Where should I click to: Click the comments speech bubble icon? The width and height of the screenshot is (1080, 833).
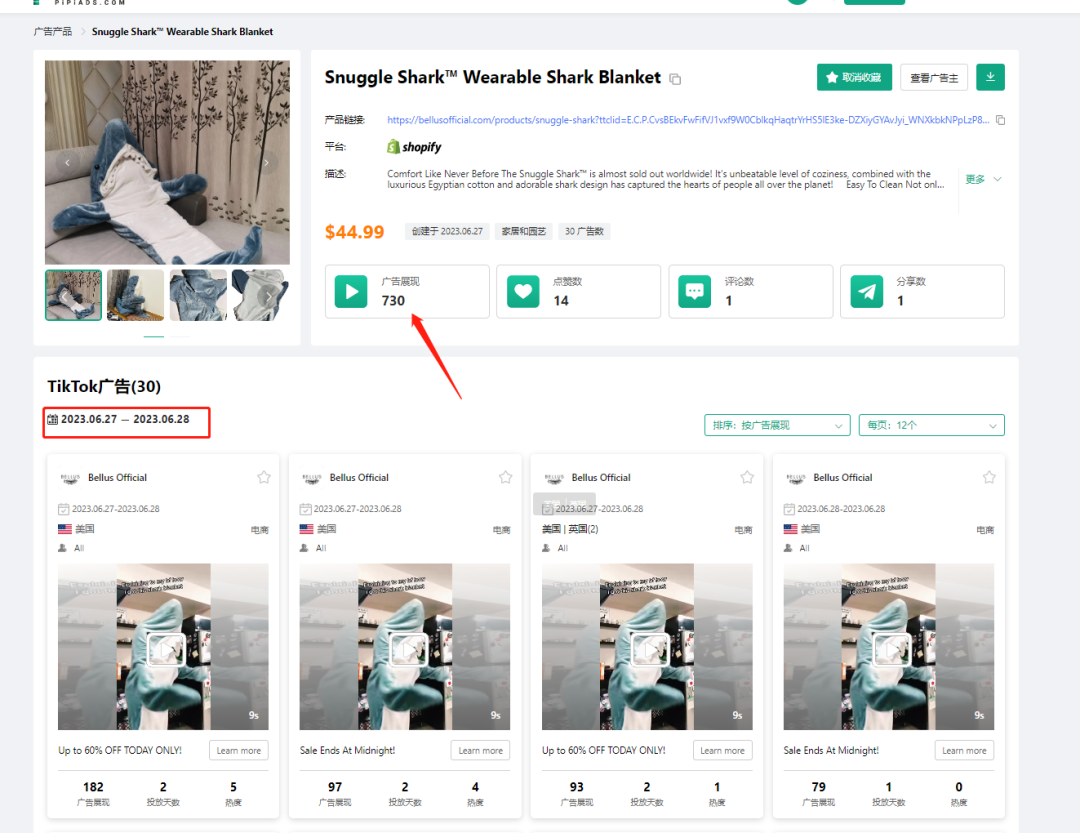[x=694, y=291]
